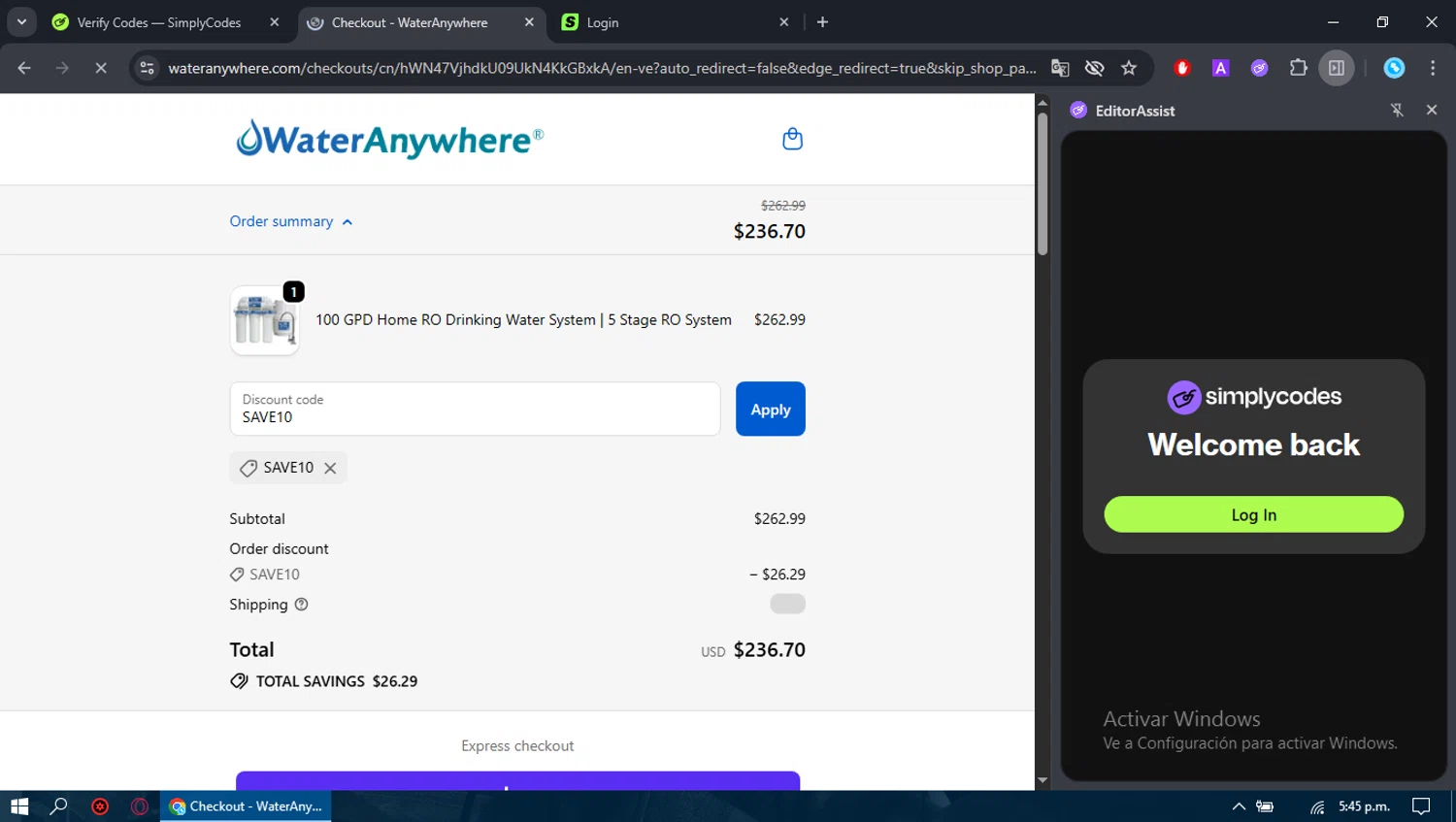Remove the SAVE10 discount tag
Viewport: 1456px width, 822px height.
[x=330, y=468]
